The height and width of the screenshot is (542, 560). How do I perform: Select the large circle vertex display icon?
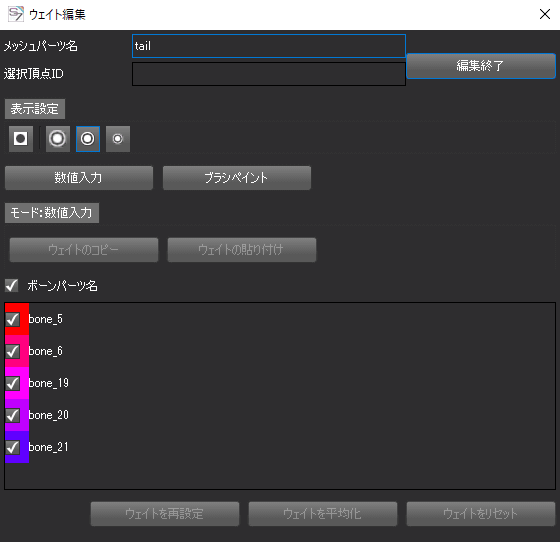click(58, 139)
